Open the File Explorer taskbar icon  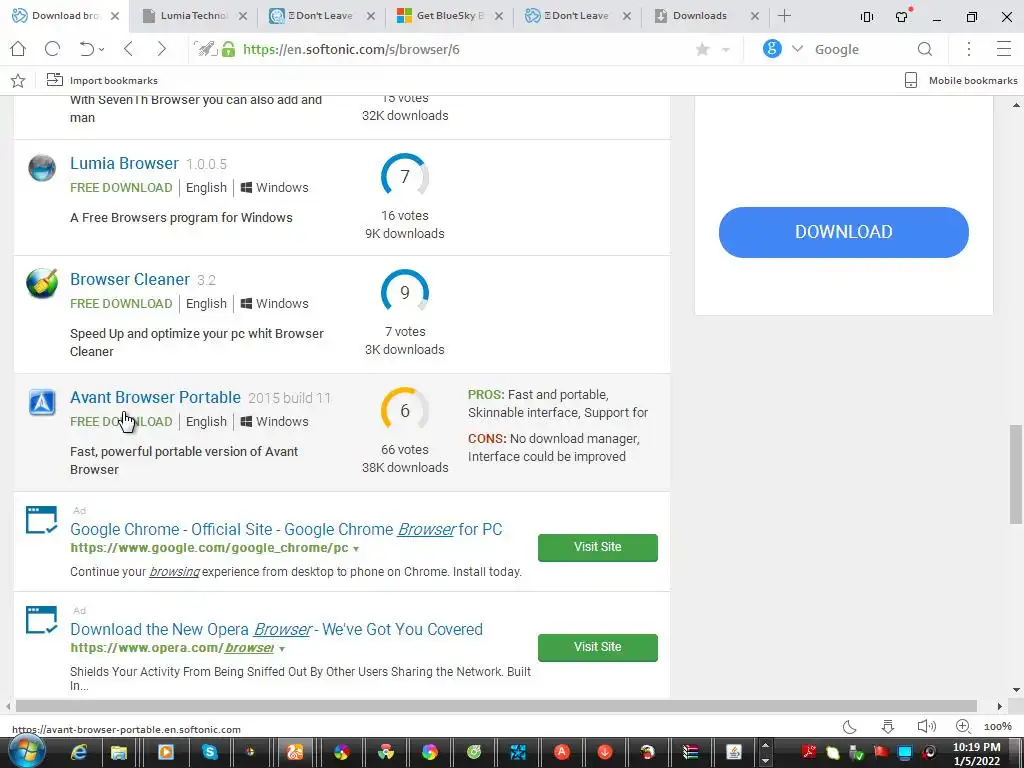click(118, 752)
